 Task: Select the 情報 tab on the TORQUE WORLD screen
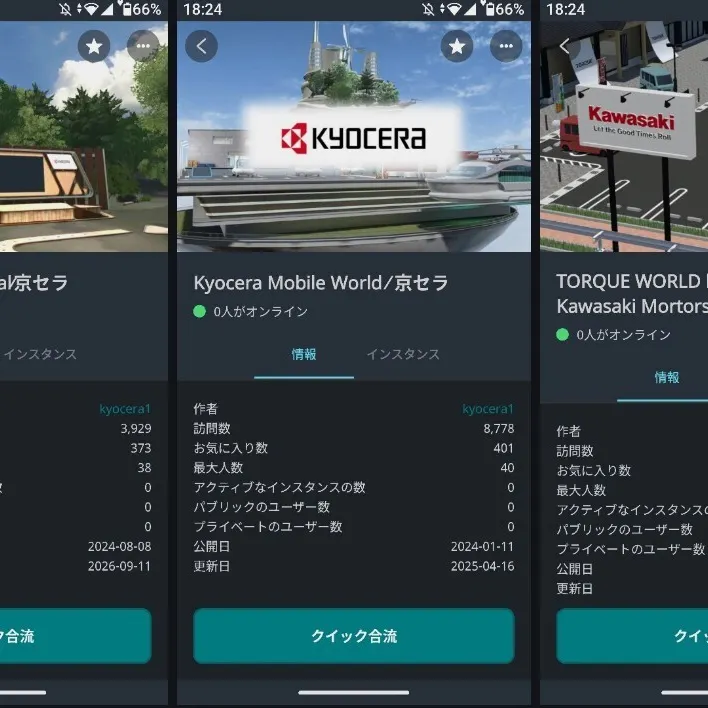tap(667, 377)
